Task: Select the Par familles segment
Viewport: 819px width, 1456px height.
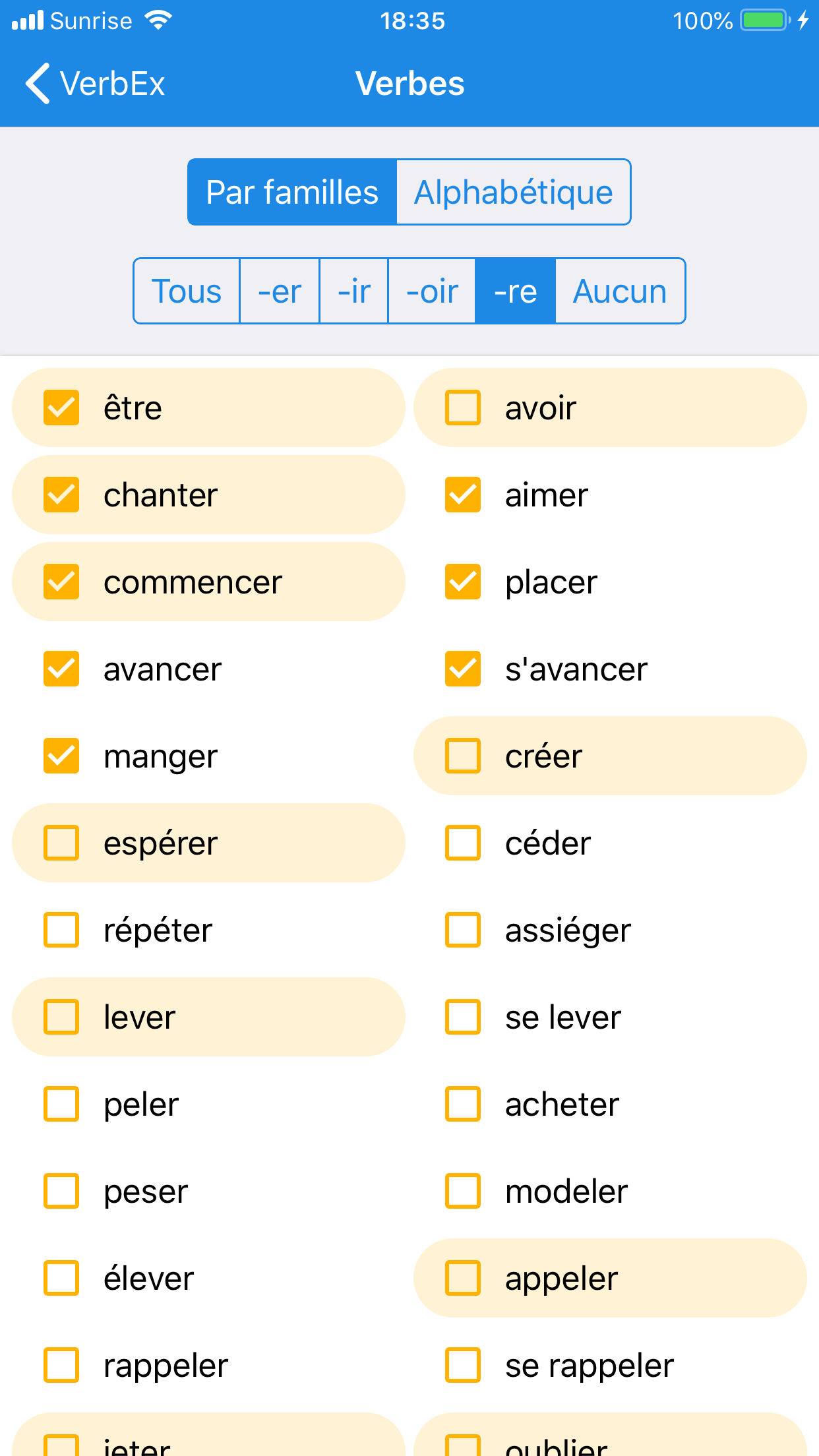Action: (x=292, y=193)
